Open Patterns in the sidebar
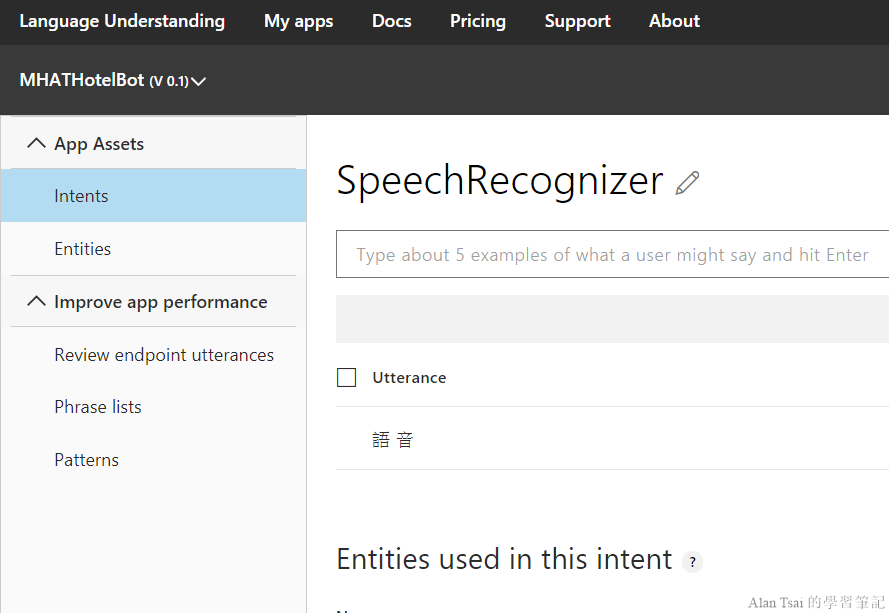Screen dimensions: 889x613 pos(86,460)
